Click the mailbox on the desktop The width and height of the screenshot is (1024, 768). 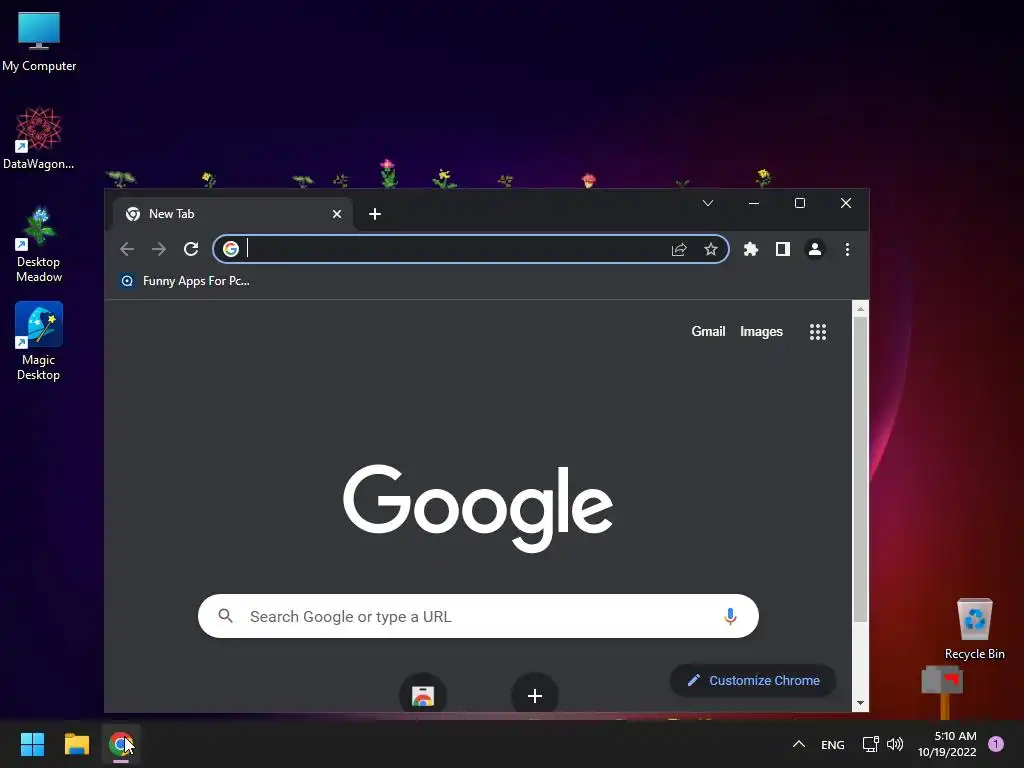pyautogui.click(x=943, y=690)
